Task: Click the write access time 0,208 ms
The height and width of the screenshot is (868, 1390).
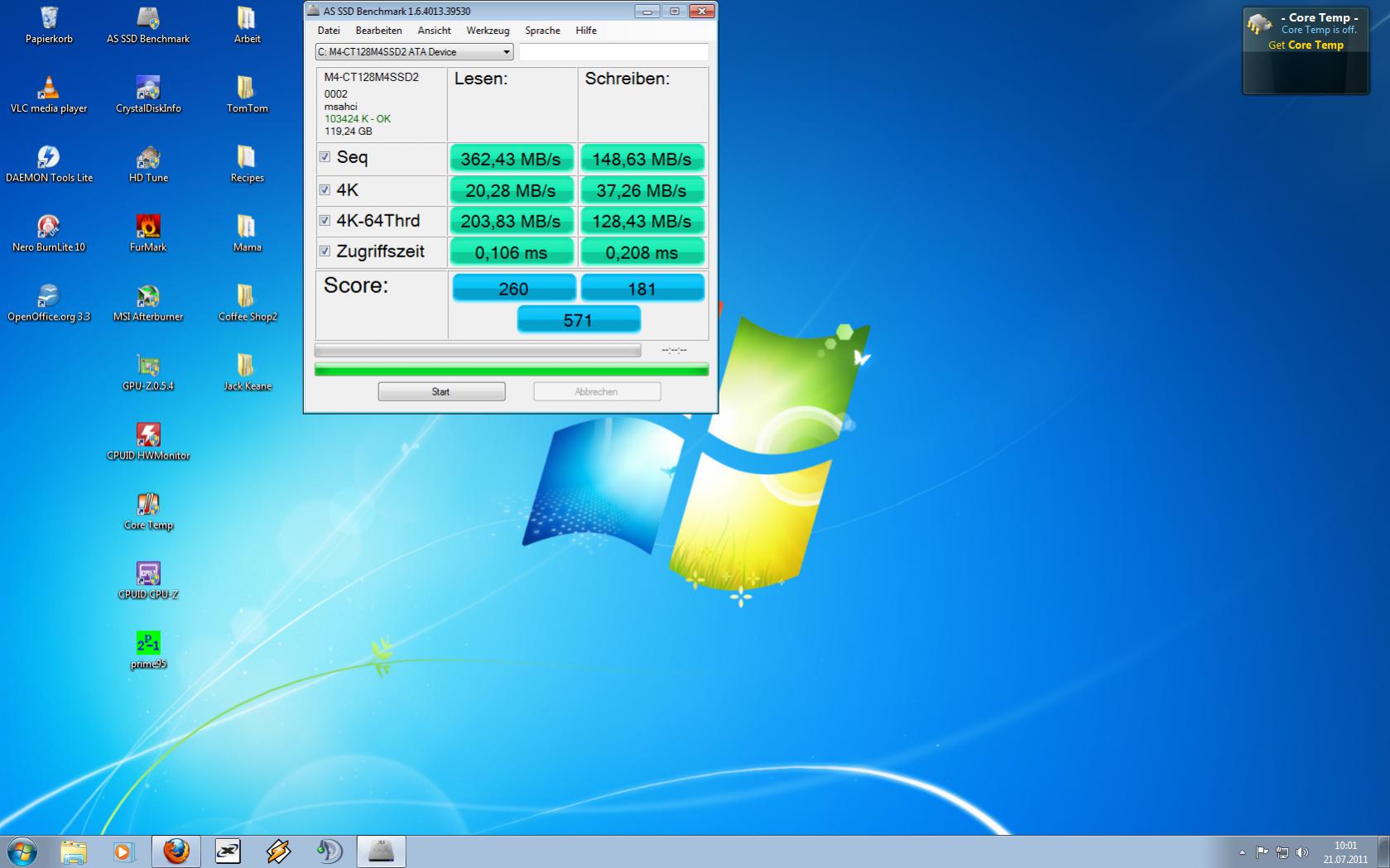Action: [642, 252]
